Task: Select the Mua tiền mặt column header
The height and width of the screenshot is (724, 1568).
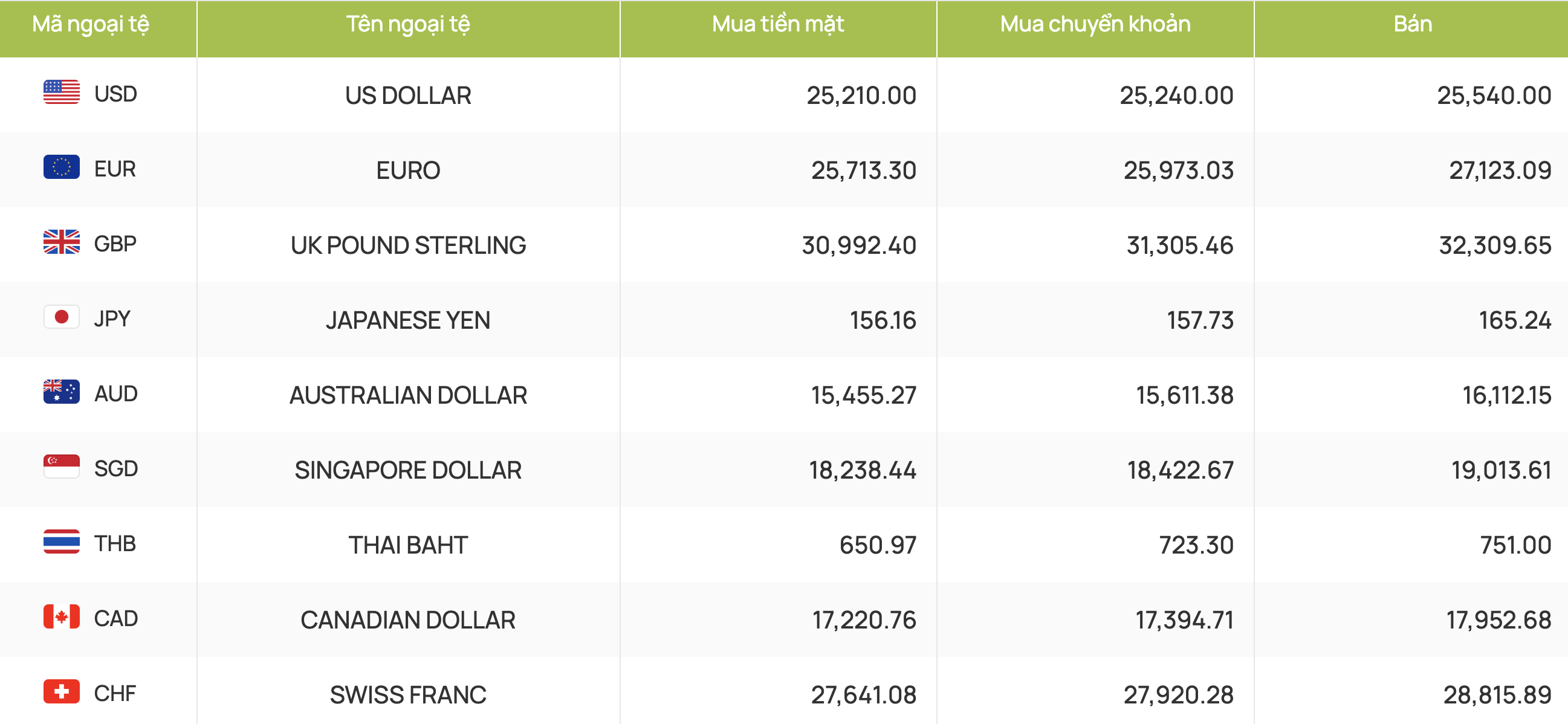Action: (778, 24)
